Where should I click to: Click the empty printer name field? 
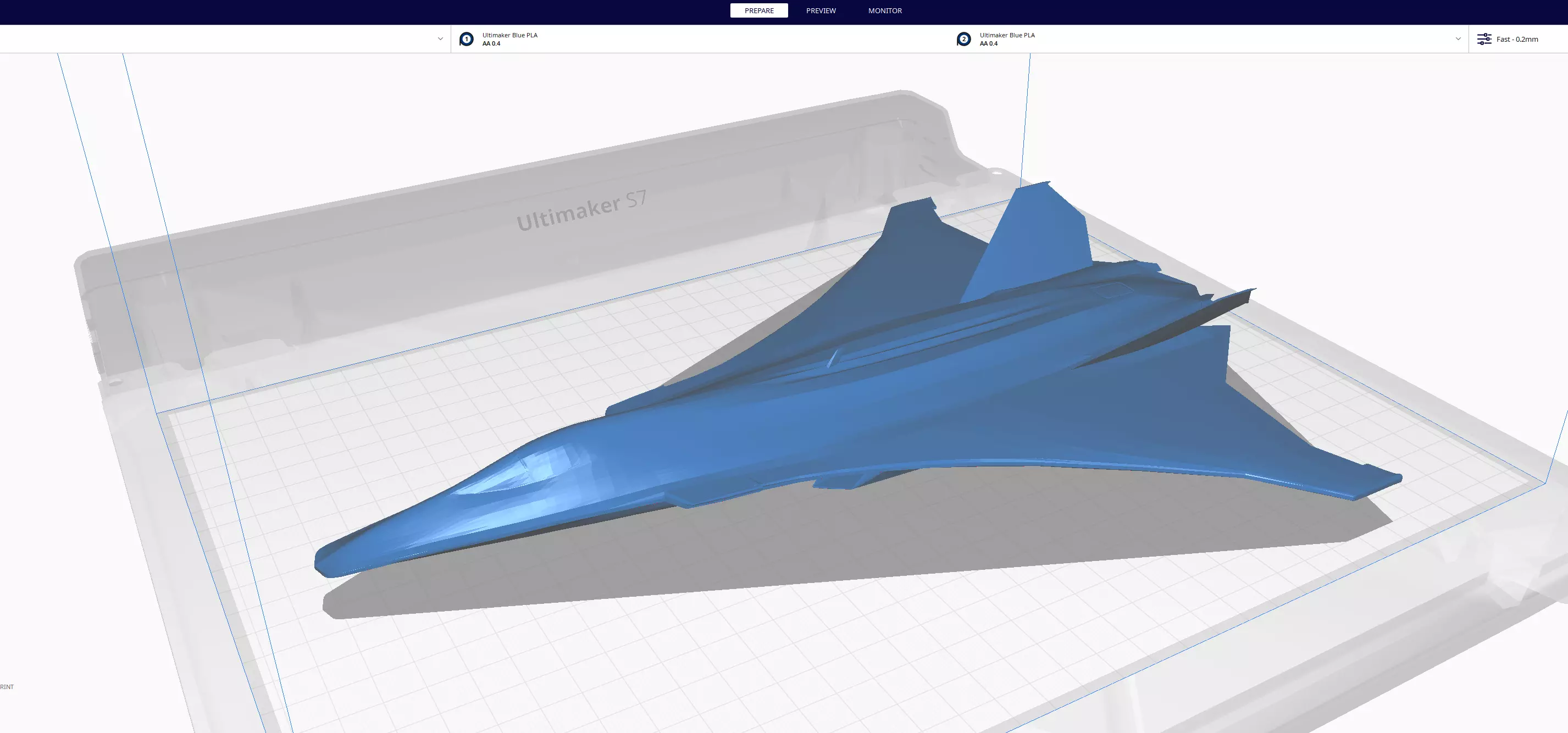point(213,39)
